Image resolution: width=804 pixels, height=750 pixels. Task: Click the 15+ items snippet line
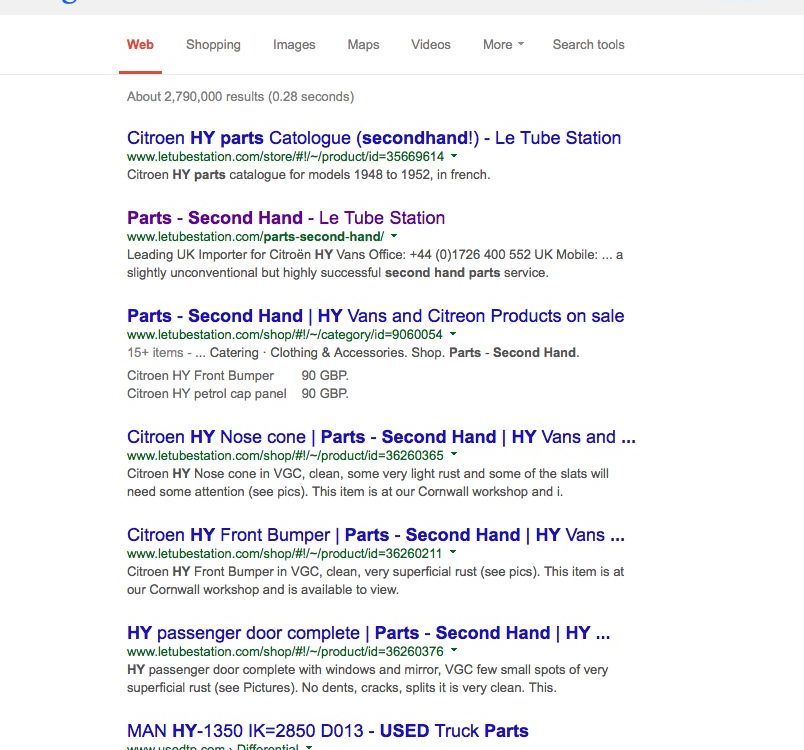353,353
